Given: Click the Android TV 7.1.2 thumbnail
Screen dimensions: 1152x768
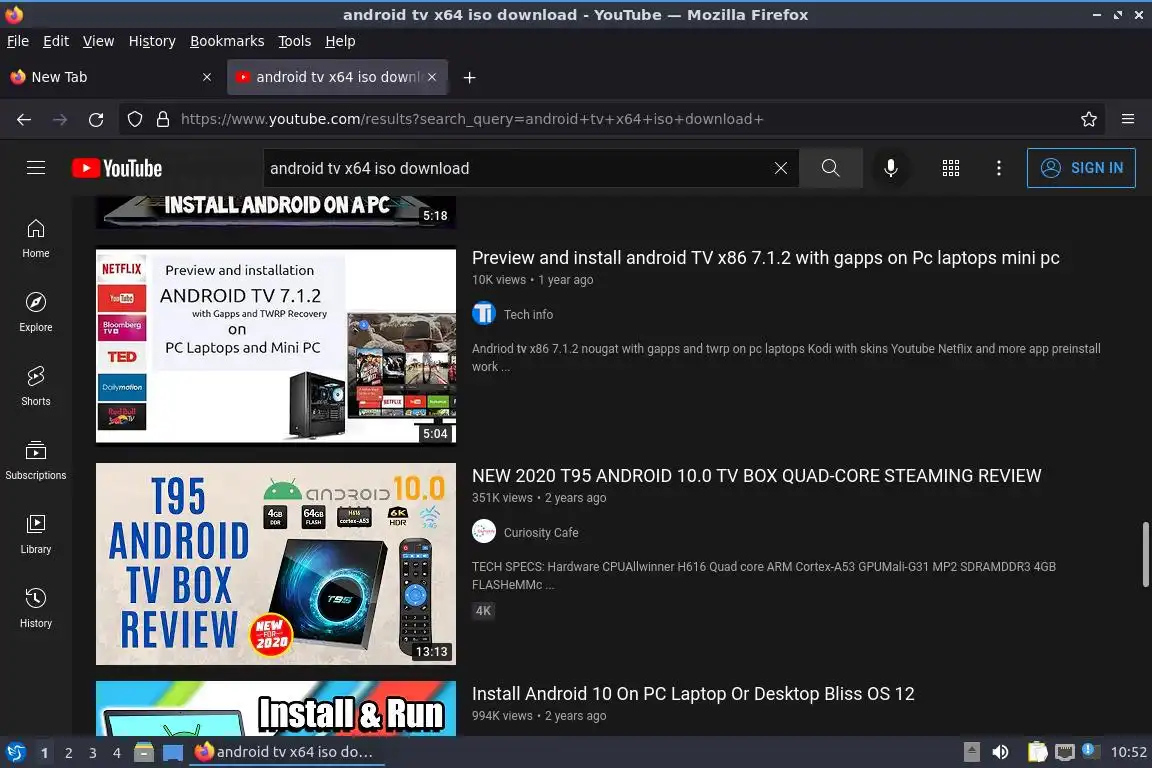Looking at the screenshot, I should pyautogui.click(x=276, y=345).
